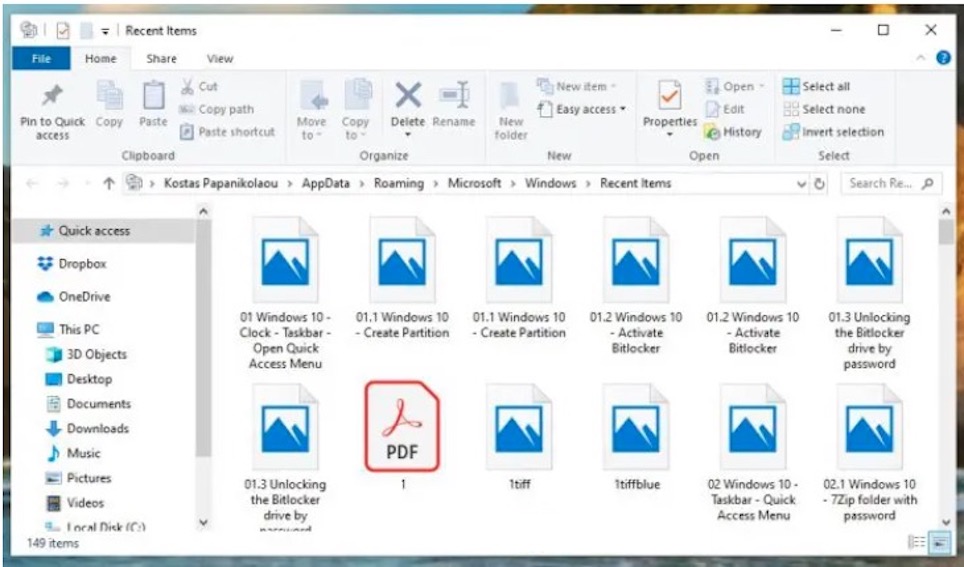964x567 pixels.
Task: Switch to large icons view in status bar
Action: coord(939,542)
